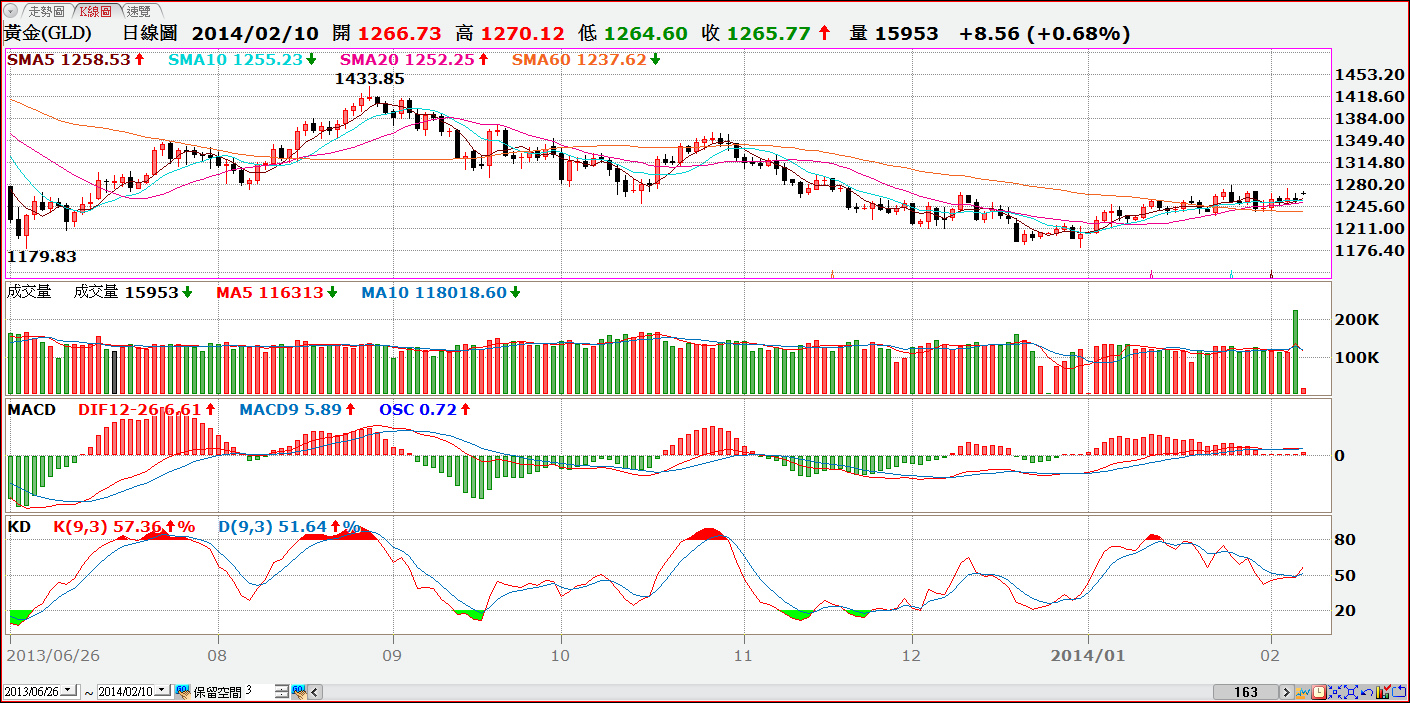Click the scroll-left arrow button
This screenshot has width=1410, height=703.
pos(315,691)
